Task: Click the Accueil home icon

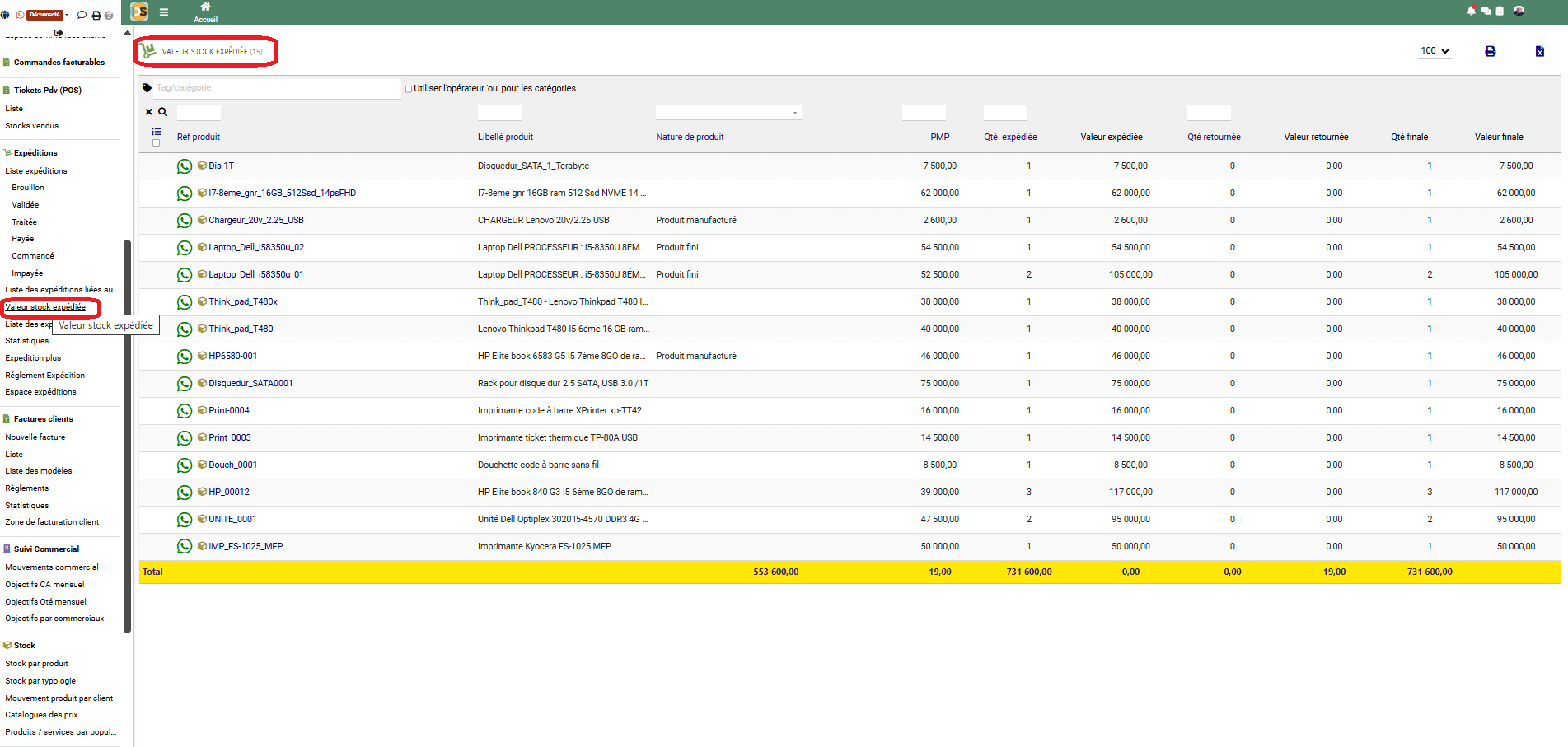Action: (205, 7)
